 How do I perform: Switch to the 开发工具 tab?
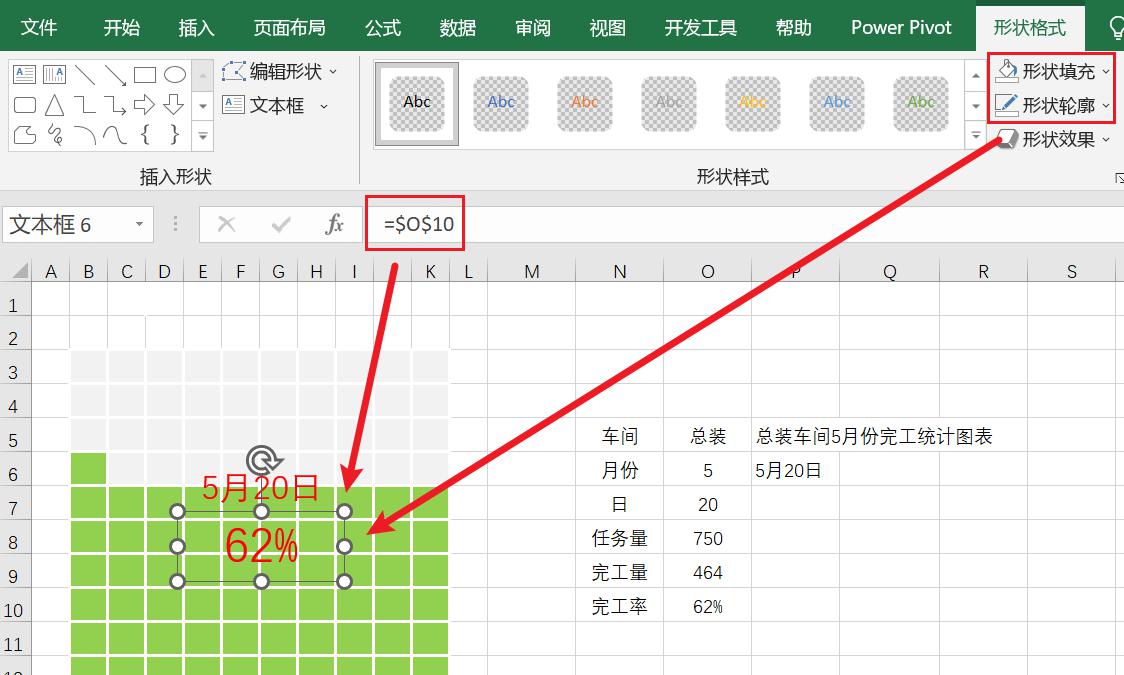click(700, 27)
